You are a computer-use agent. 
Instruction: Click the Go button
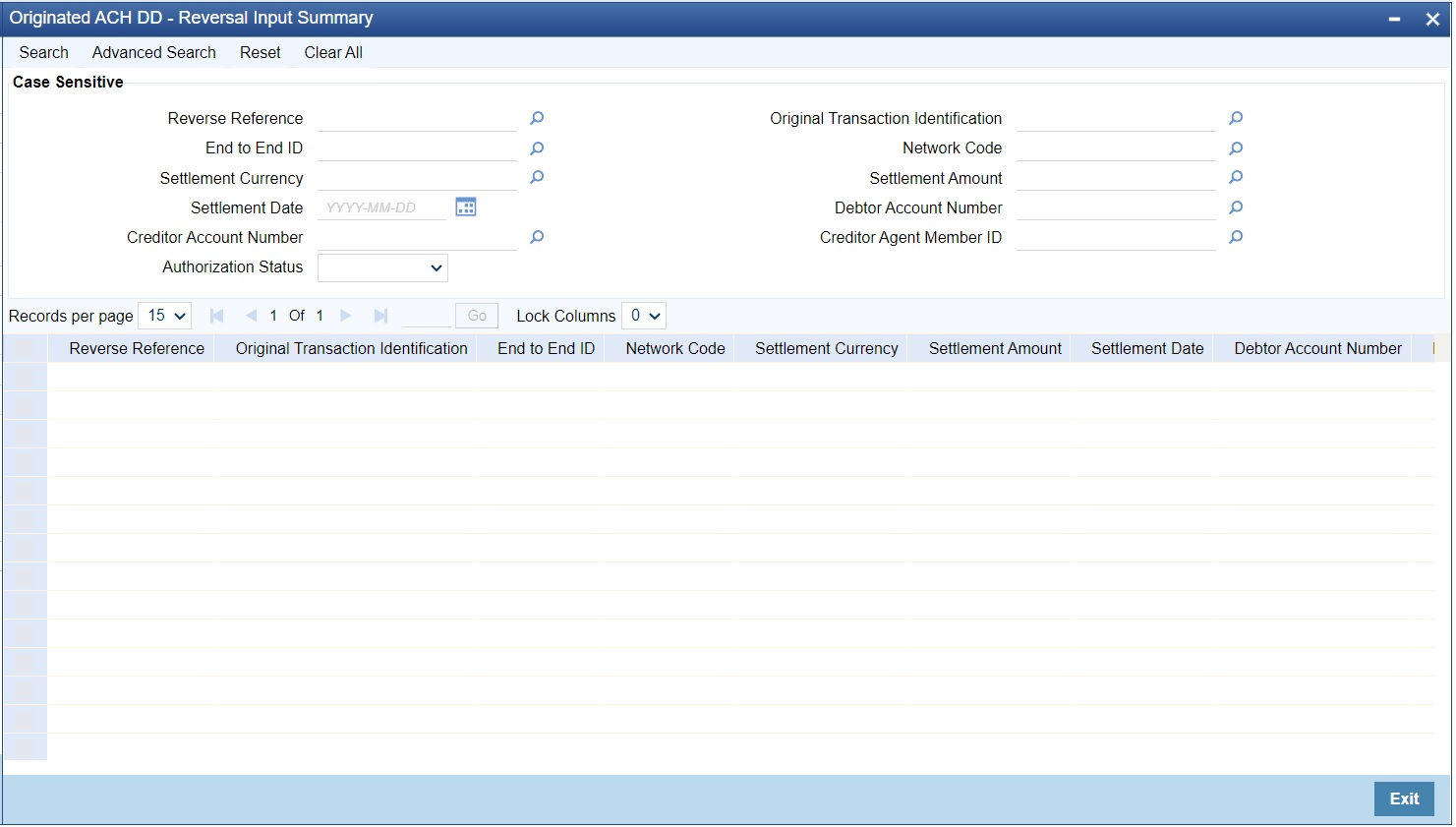point(477,316)
